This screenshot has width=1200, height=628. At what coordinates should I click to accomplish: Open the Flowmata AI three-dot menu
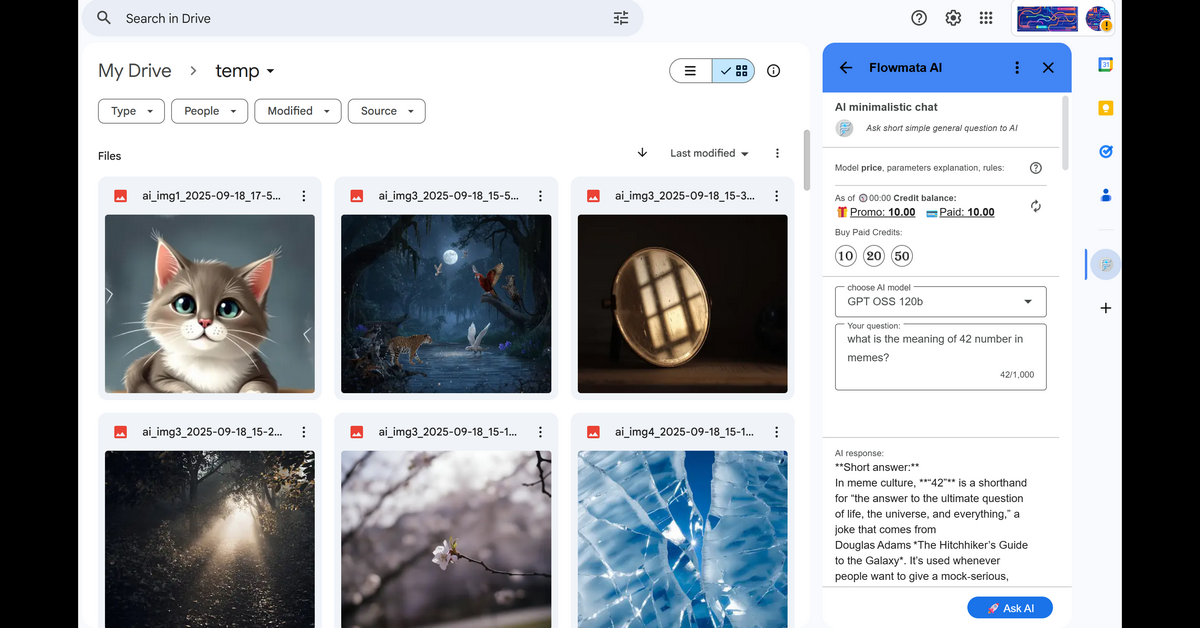point(1017,68)
